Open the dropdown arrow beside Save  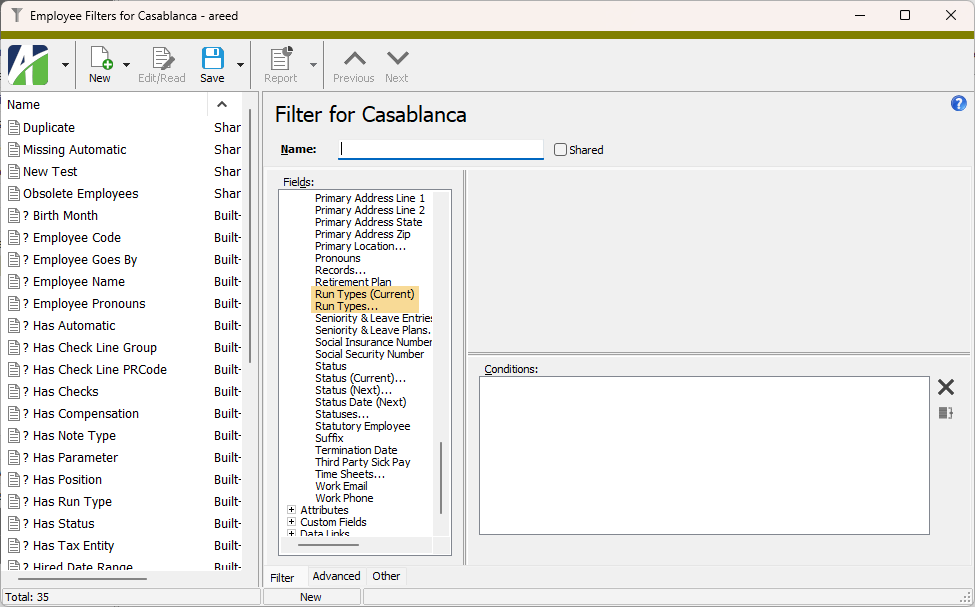tap(239, 64)
